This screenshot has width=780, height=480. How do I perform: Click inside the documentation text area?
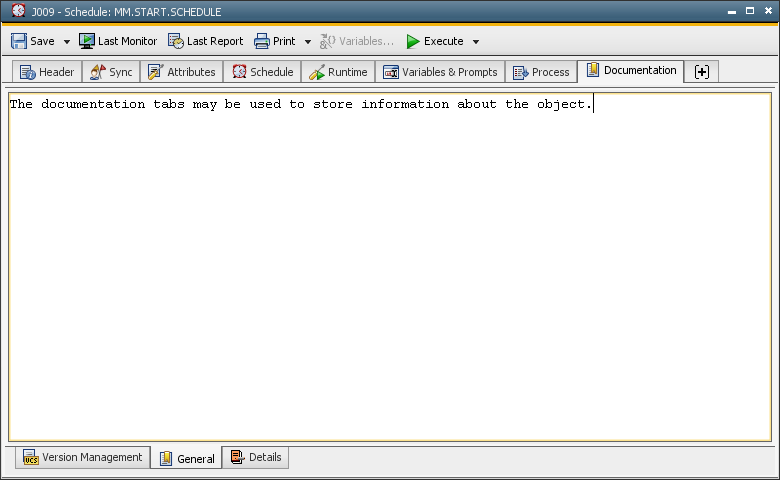(390, 270)
